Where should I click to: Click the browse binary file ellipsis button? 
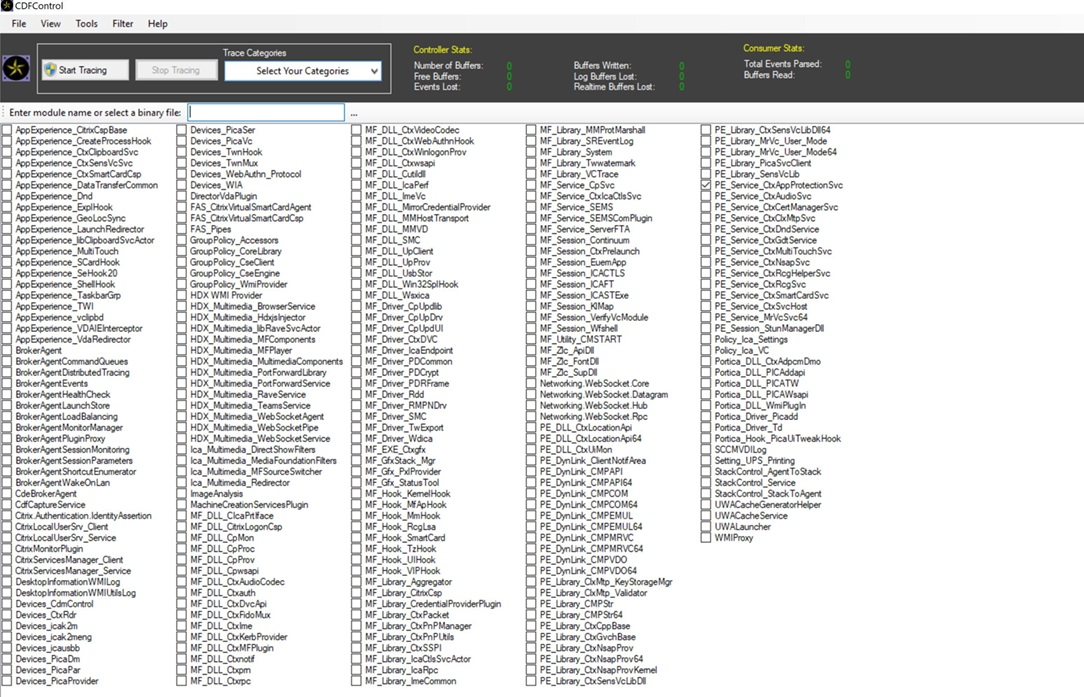354,113
